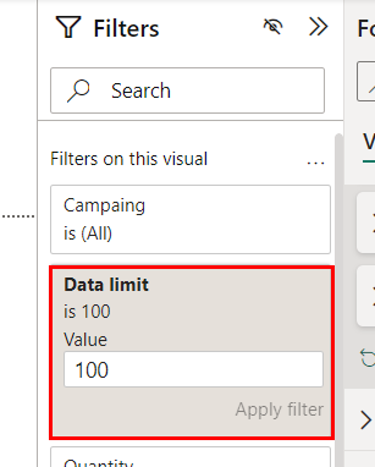Click the magnifying glass search icon

click(x=78, y=91)
